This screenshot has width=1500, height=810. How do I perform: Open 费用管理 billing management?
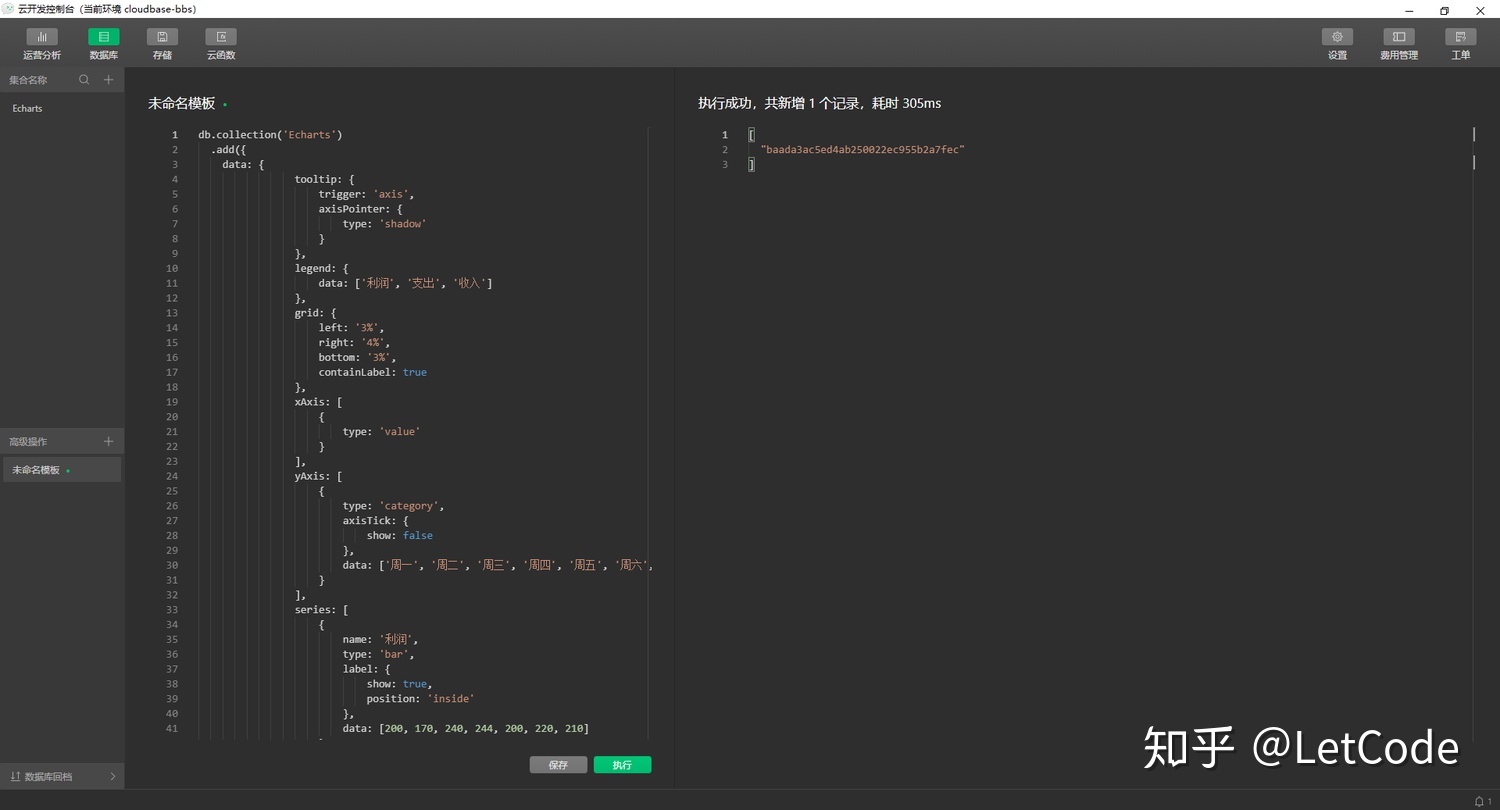click(1399, 44)
